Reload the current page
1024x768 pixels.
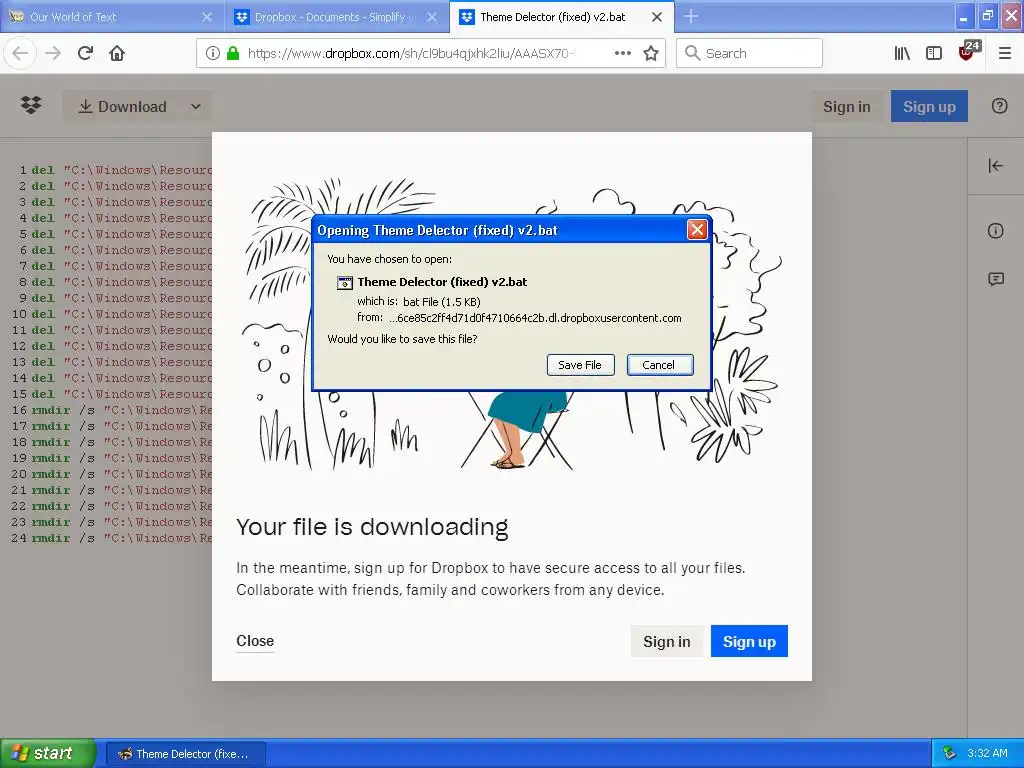coord(86,54)
